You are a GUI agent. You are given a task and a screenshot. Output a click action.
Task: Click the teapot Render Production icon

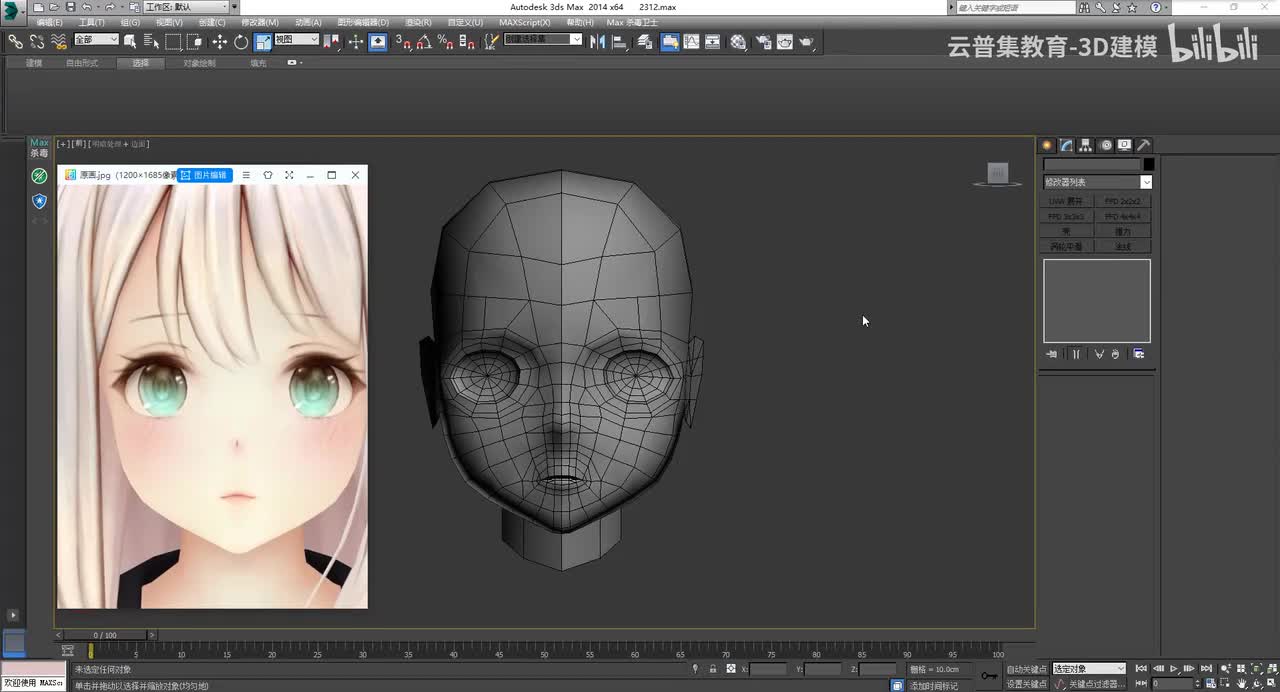coord(806,42)
